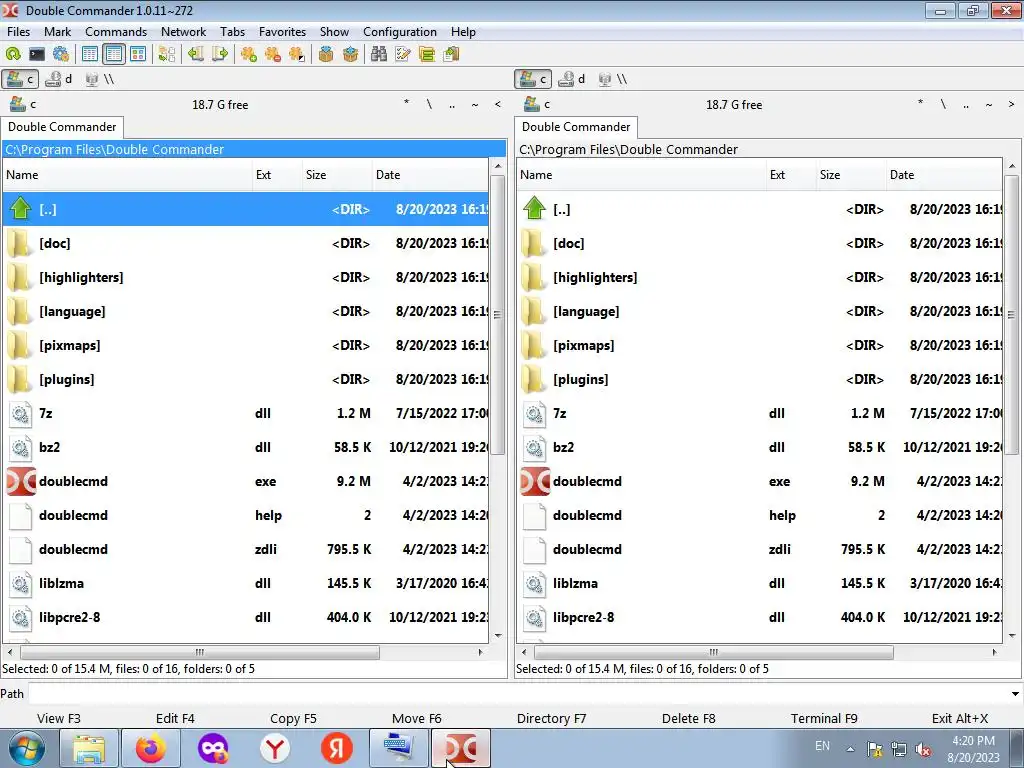Click the Invert selection toolbar icon
The height and width of the screenshot is (768, 1024).
pos(297,54)
